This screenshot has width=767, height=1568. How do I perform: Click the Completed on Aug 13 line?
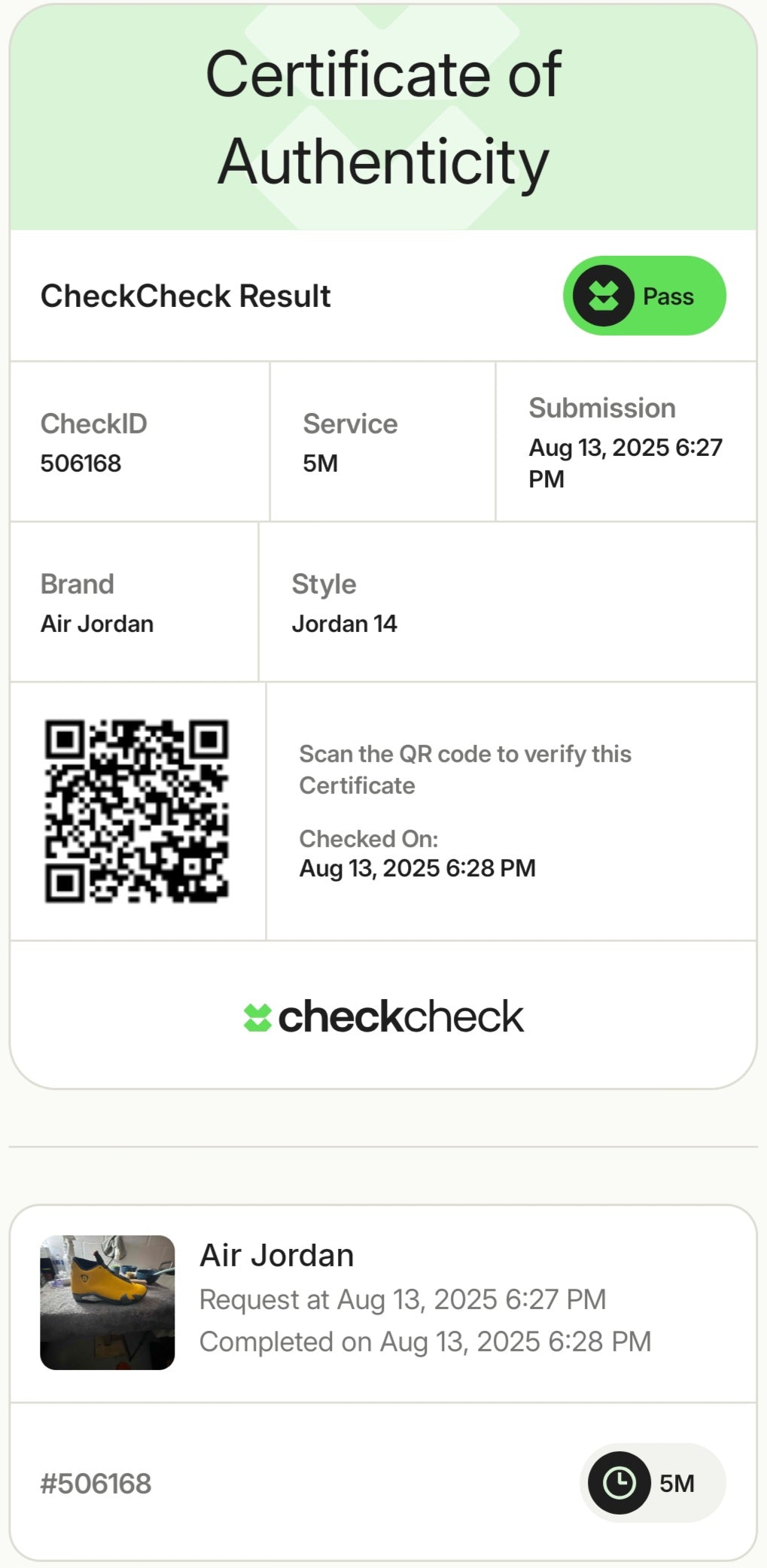425,1342
